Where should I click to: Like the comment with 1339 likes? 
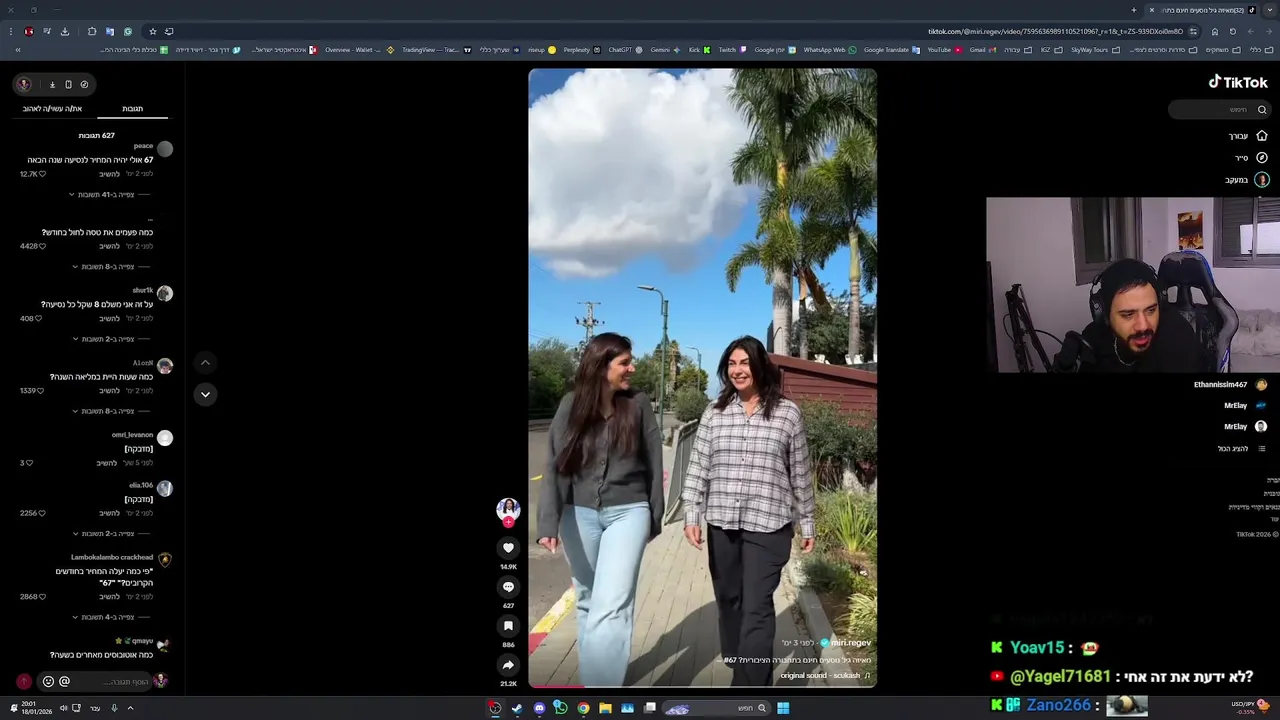tap(41, 391)
